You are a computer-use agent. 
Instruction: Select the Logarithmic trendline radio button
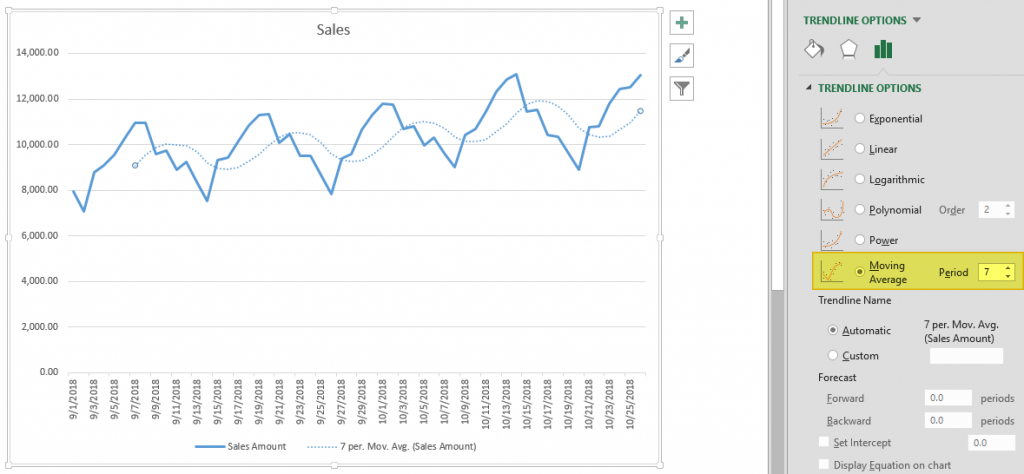click(859, 179)
